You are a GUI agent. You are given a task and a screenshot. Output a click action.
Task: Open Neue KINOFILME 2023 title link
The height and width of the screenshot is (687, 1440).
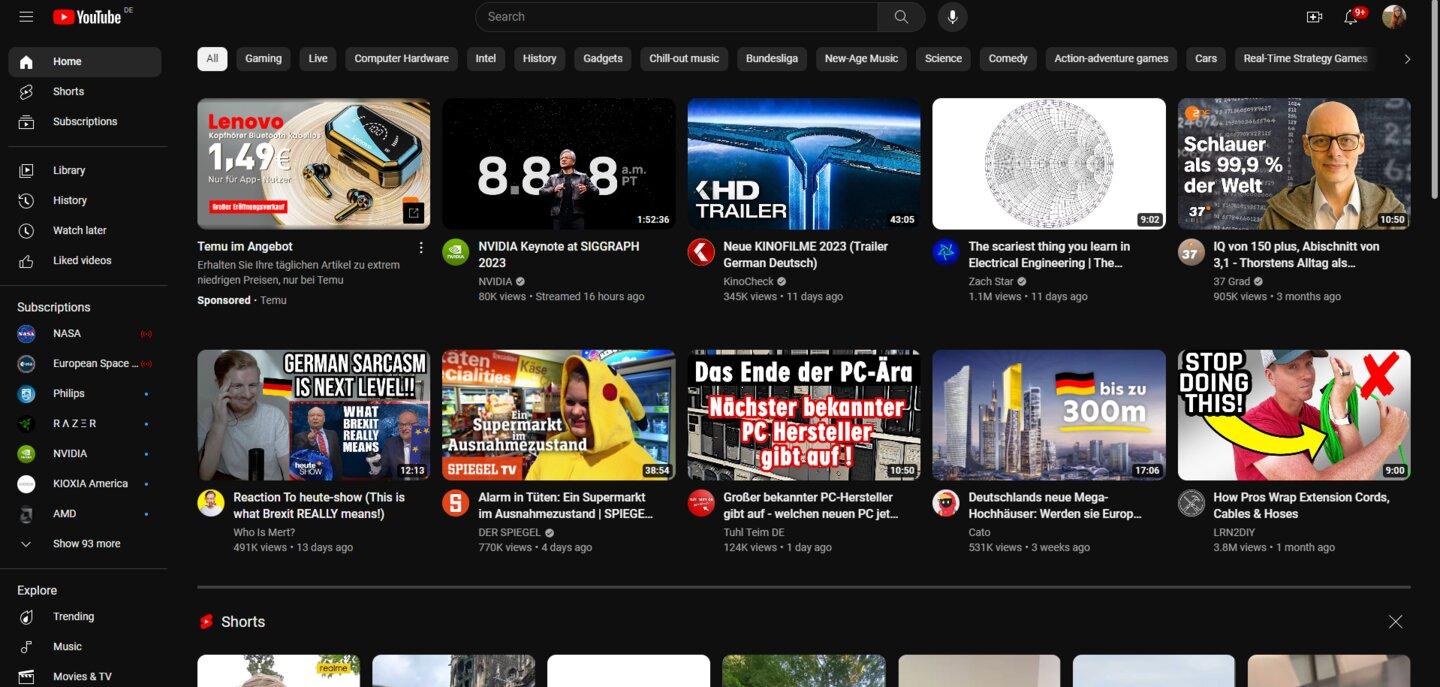(805, 255)
